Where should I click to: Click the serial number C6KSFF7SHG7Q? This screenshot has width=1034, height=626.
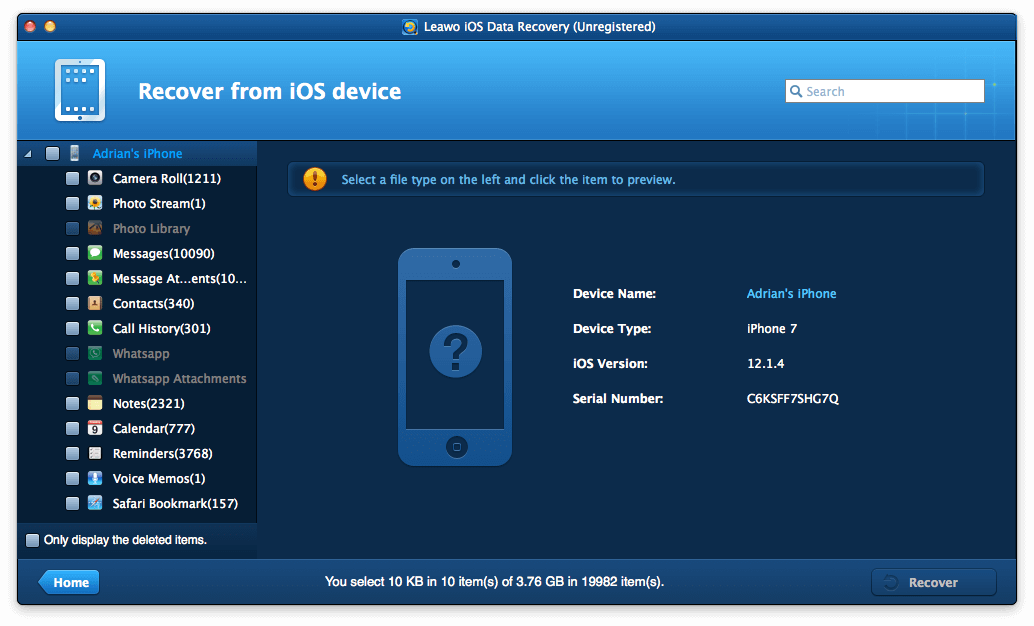(x=793, y=398)
